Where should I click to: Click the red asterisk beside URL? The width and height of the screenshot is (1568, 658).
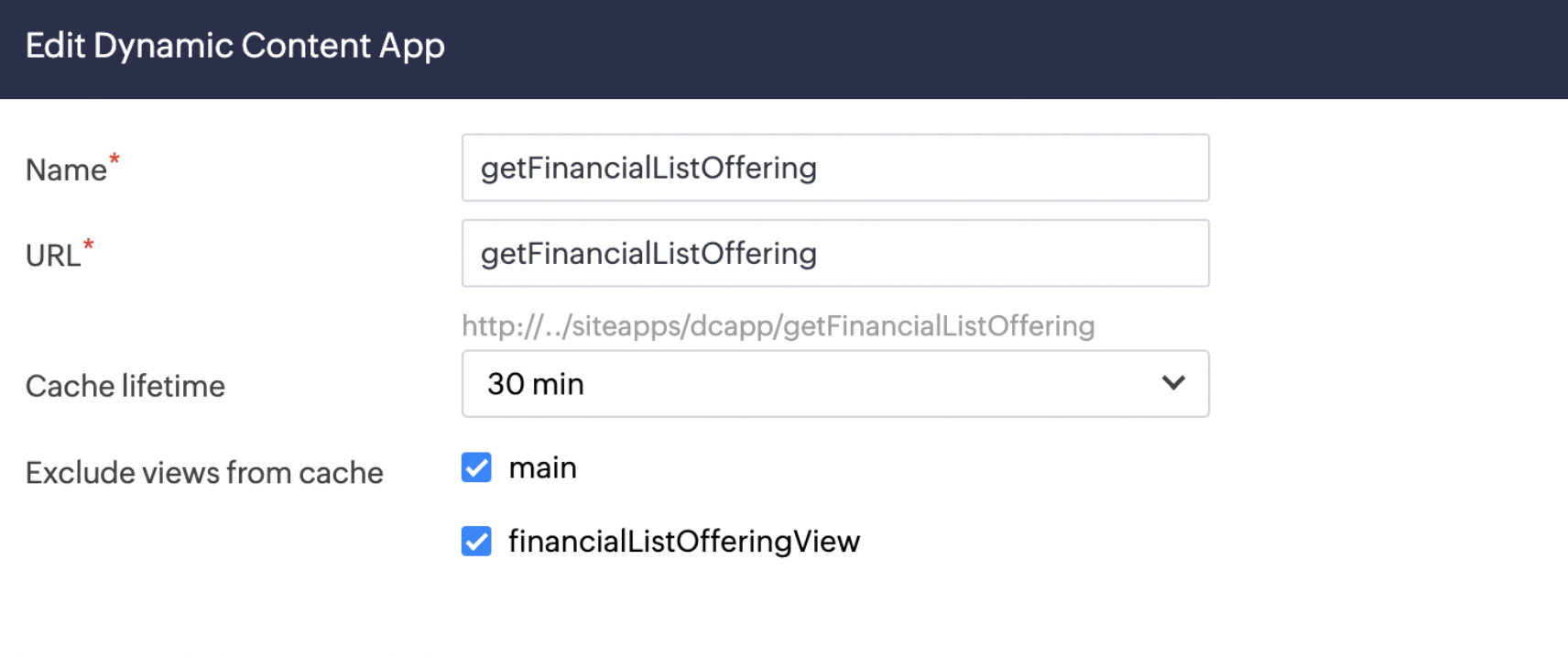click(x=88, y=245)
